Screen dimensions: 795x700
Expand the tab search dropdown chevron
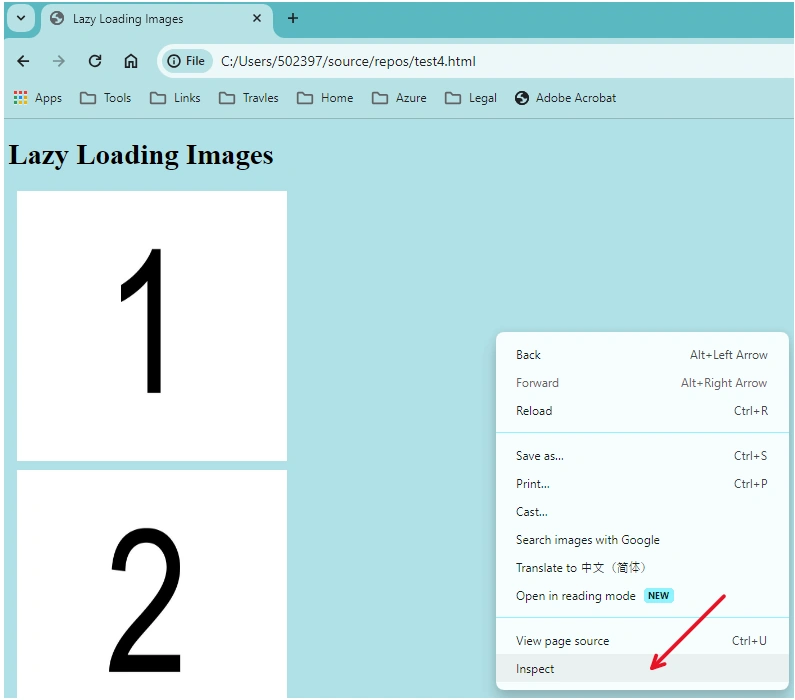(x=21, y=18)
